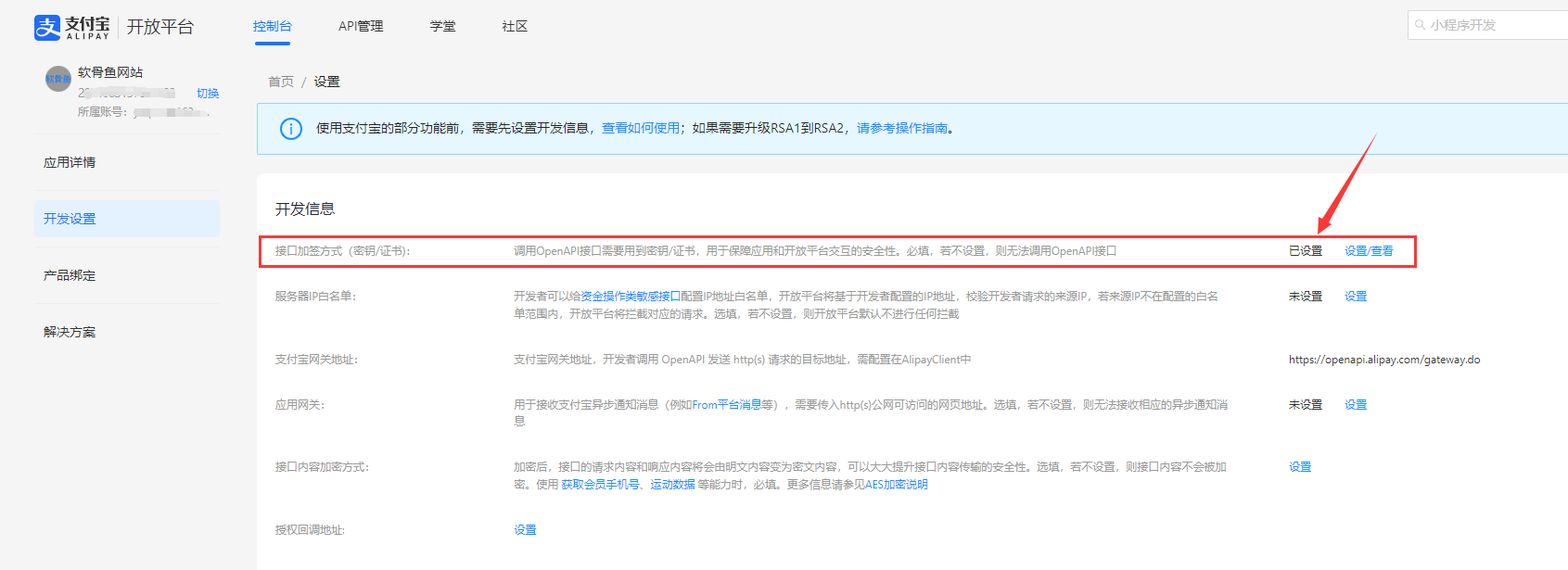Click 设置 for 服务器IP白名单

[1356, 297]
